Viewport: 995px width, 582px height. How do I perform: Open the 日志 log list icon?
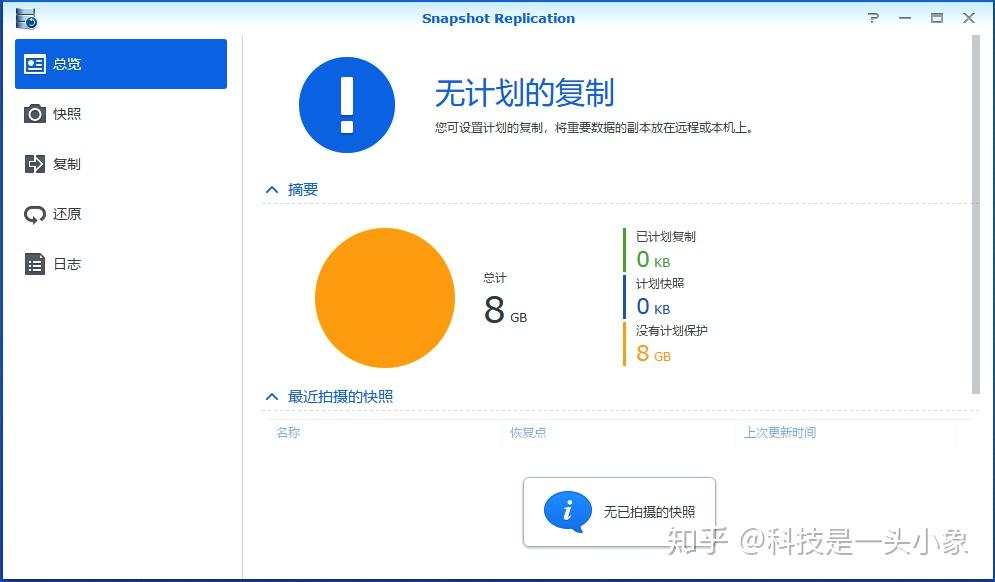pyautogui.click(x=34, y=264)
